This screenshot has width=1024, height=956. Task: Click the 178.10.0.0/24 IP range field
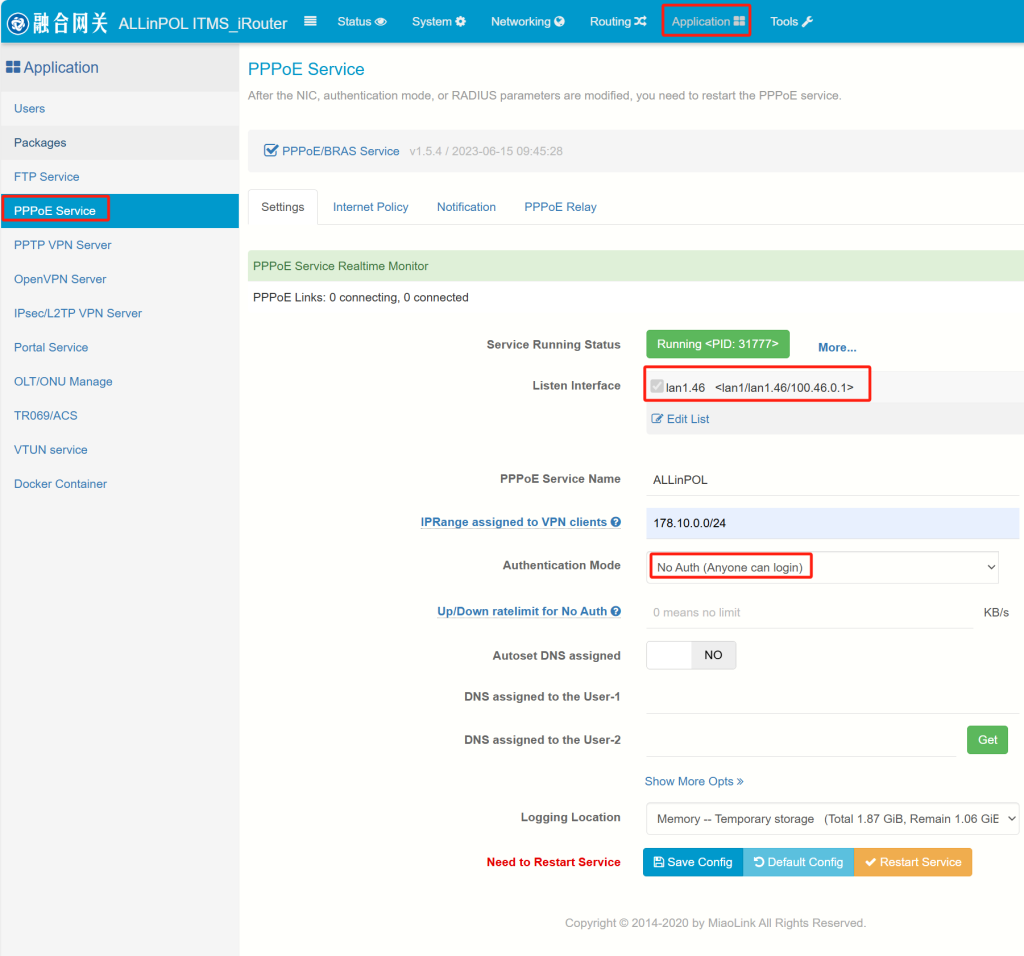[832, 523]
